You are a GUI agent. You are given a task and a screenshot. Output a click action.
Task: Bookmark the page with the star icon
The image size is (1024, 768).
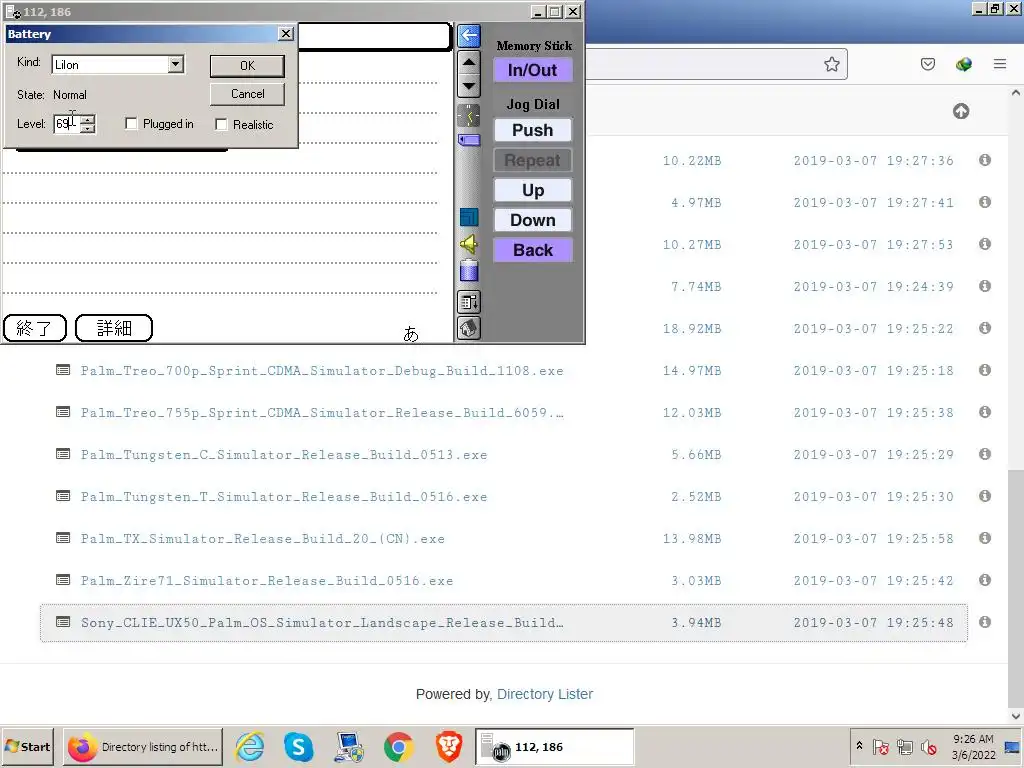831,64
